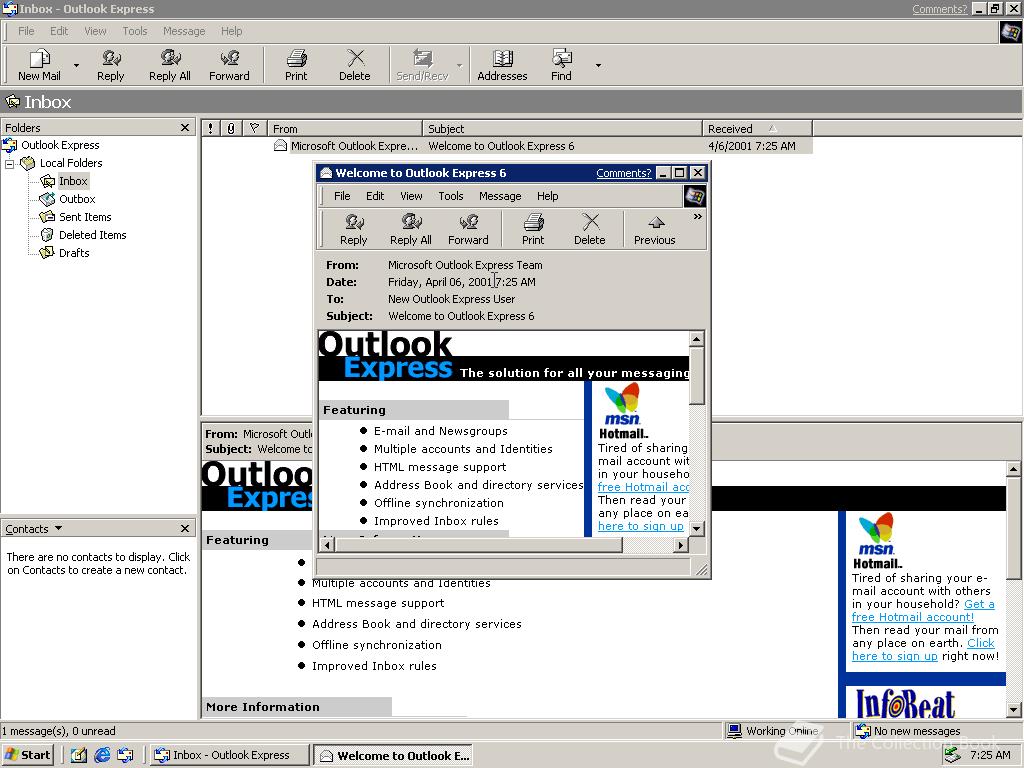Collapse the Local Folders tree node
Viewport: 1024px width, 768px height.
tap(10, 163)
